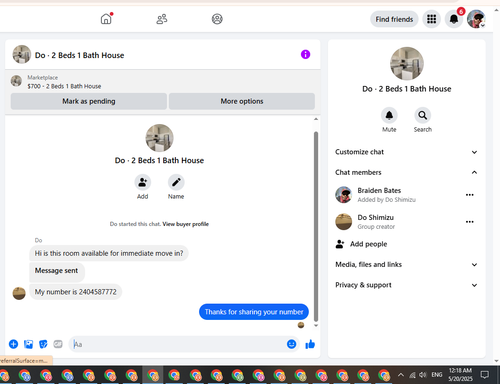This screenshot has height=384, width=500.
Task: Send a thumbs up like
Action: pyautogui.click(x=310, y=344)
